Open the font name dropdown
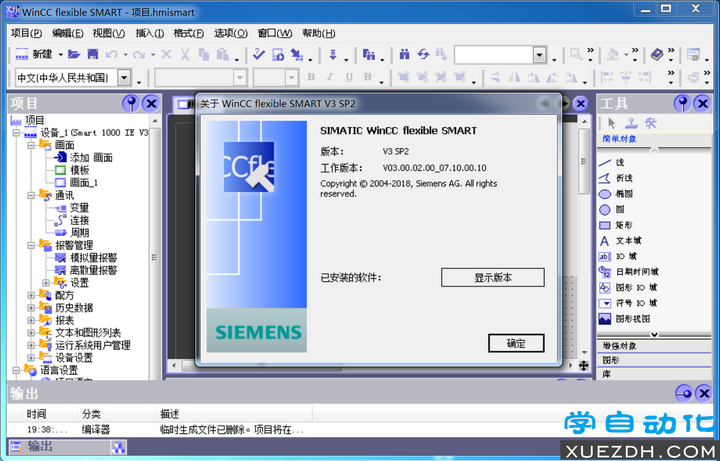This screenshot has width=720, height=461. click(x=240, y=78)
